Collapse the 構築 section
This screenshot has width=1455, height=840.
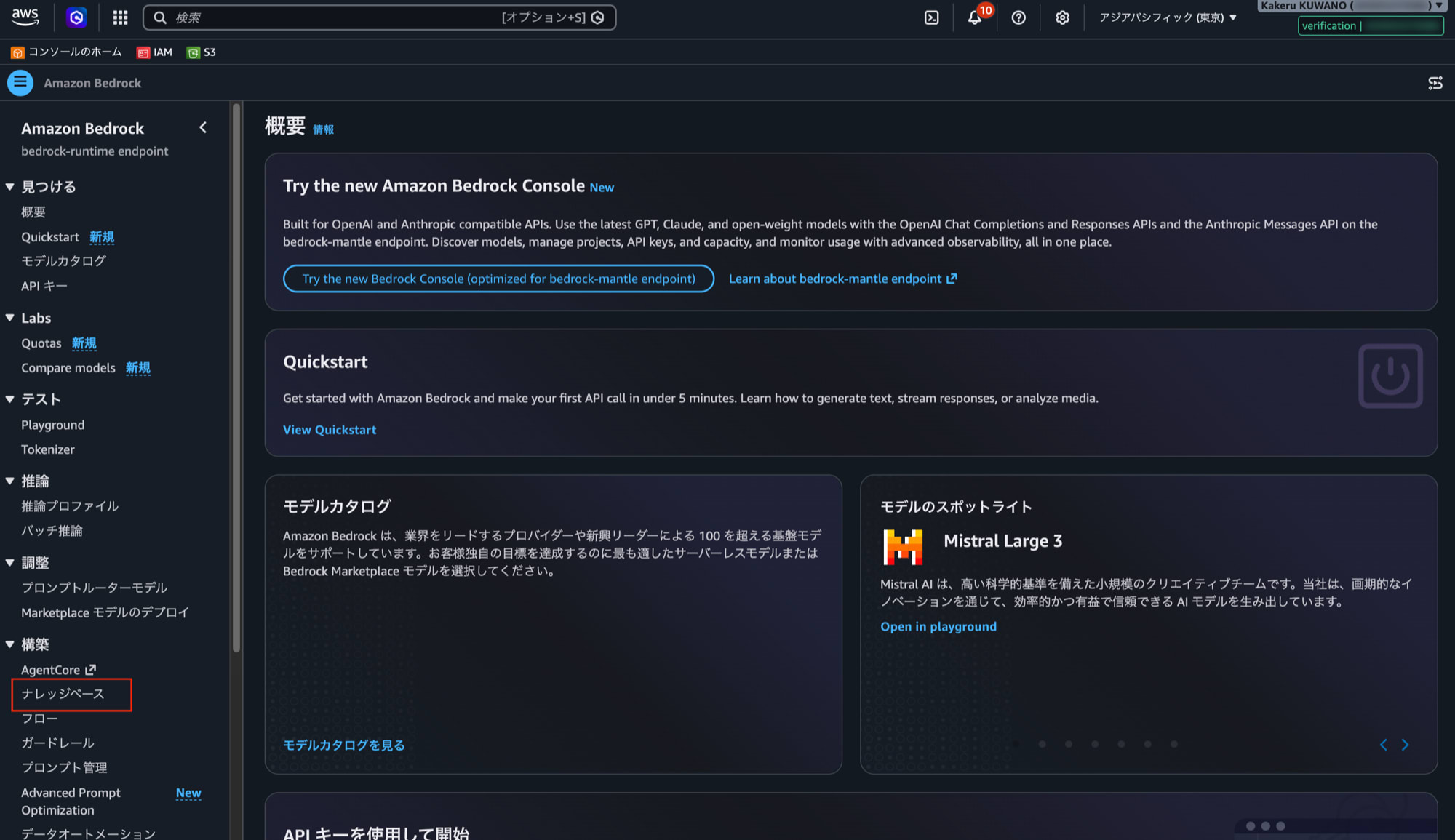[10, 644]
